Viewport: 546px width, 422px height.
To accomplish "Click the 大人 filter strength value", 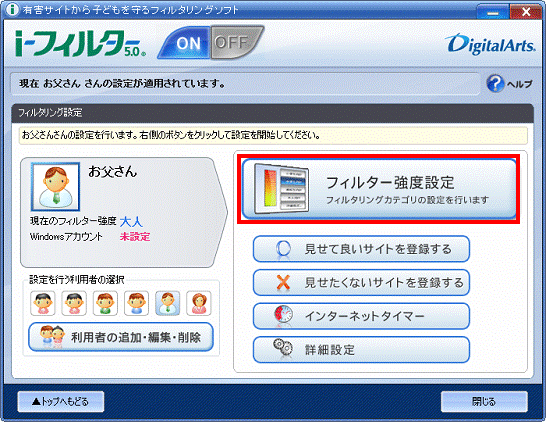I will point(131,222).
